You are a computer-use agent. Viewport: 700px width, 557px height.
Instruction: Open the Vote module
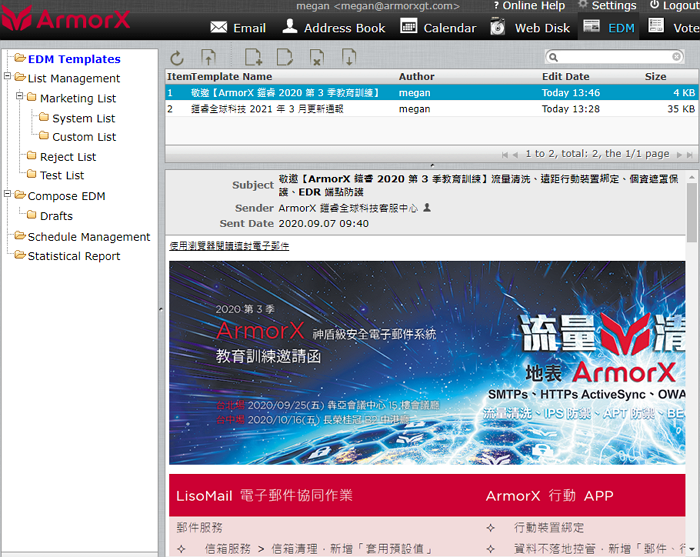coord(673,27)
